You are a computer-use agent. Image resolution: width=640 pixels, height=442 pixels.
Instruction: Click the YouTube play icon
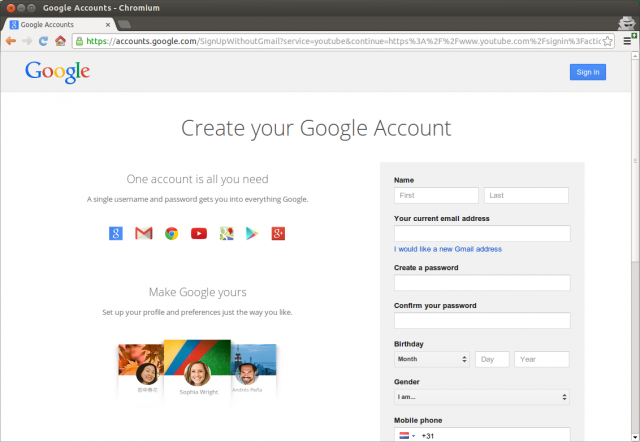pyautogui.click(x=199, y=233)
